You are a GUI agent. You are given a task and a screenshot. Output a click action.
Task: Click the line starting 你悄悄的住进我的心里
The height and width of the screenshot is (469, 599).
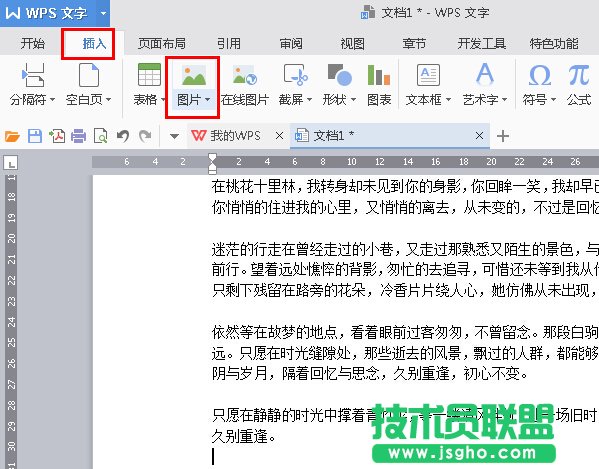[x=405, y=207]
